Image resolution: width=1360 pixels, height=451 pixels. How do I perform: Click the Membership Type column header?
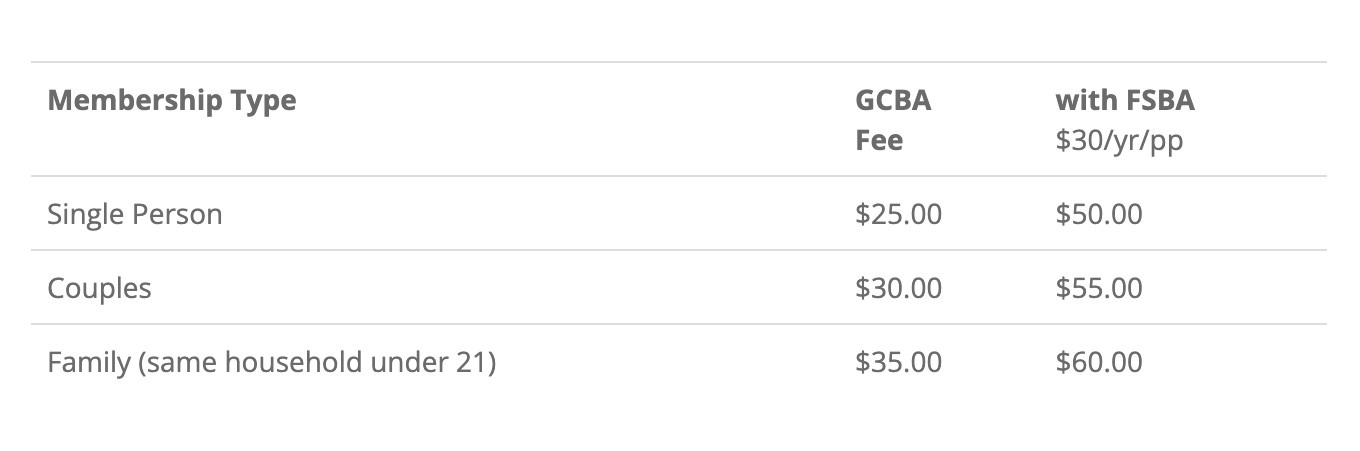click(171, 101)
